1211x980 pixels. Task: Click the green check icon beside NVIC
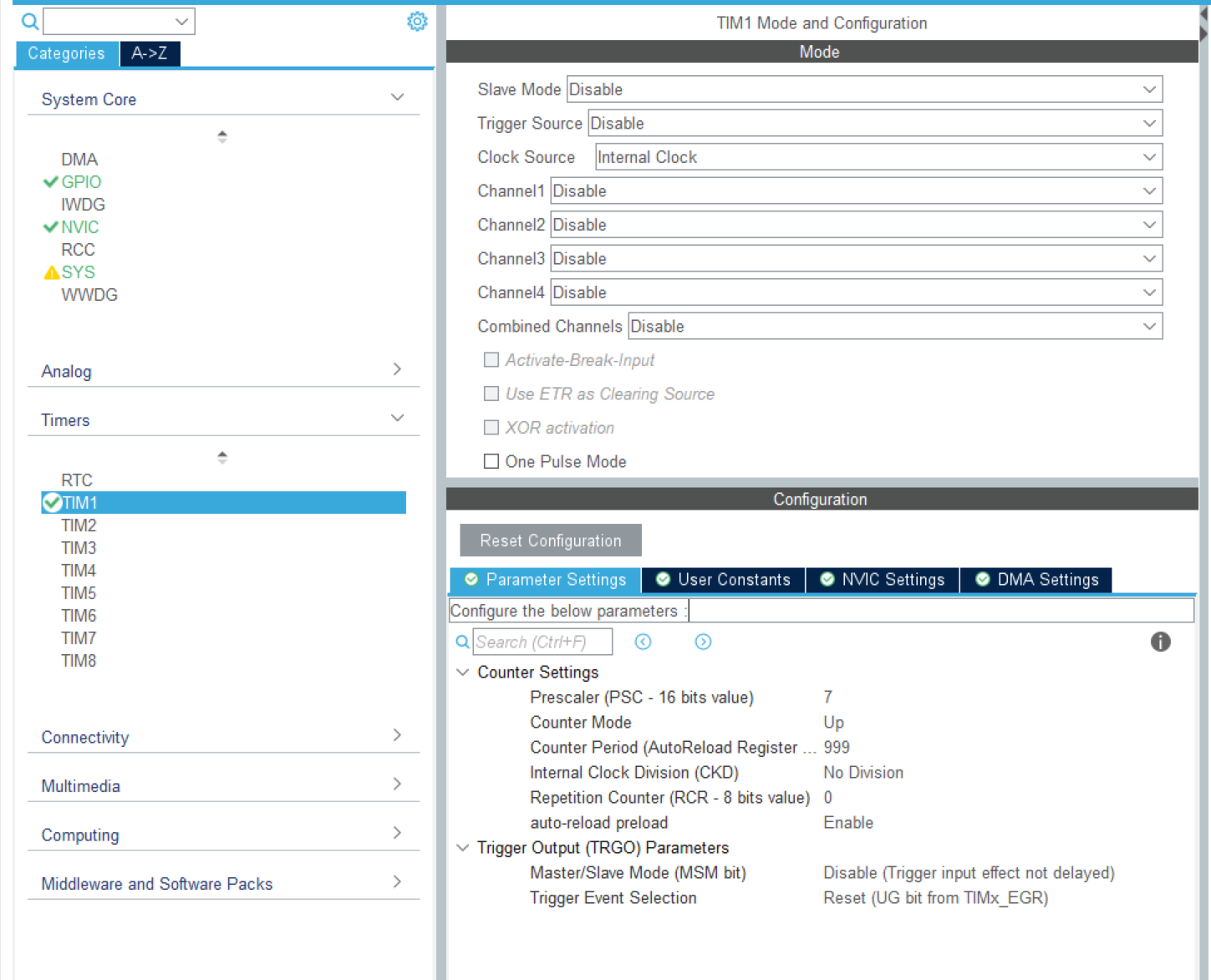[x=50, y=226]
